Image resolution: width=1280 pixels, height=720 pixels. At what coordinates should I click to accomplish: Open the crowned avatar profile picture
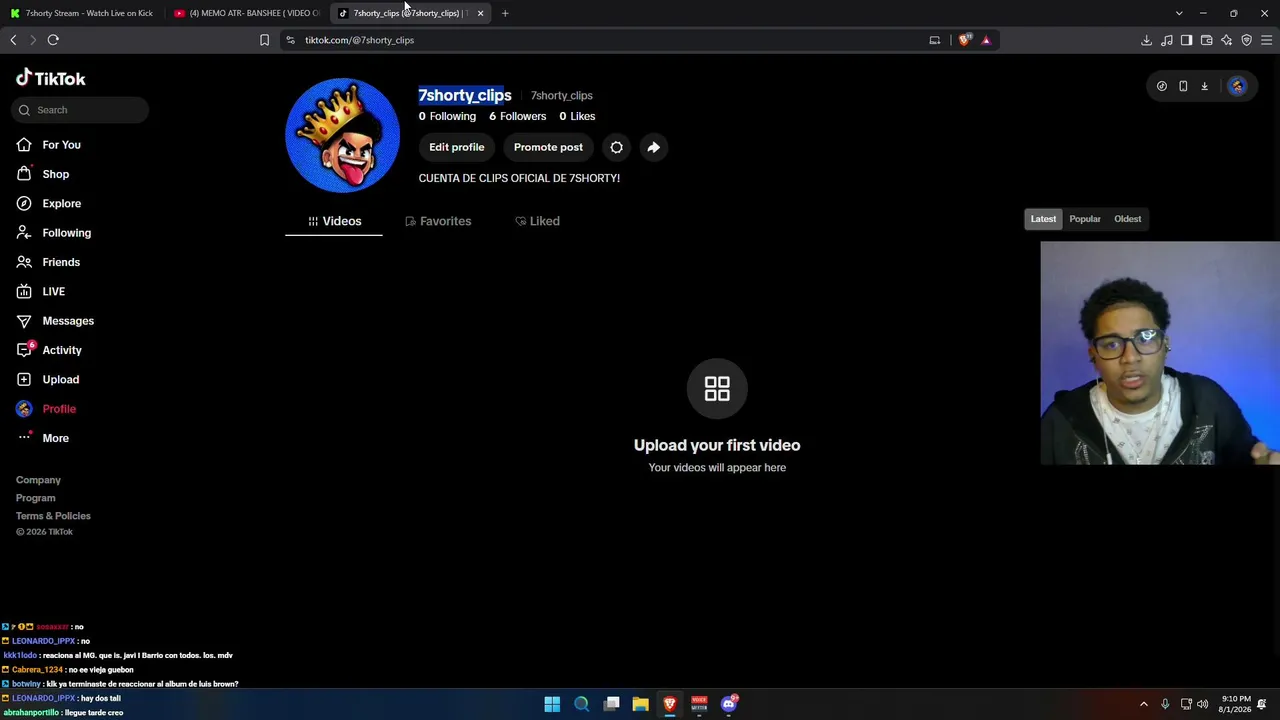[342, 135]
